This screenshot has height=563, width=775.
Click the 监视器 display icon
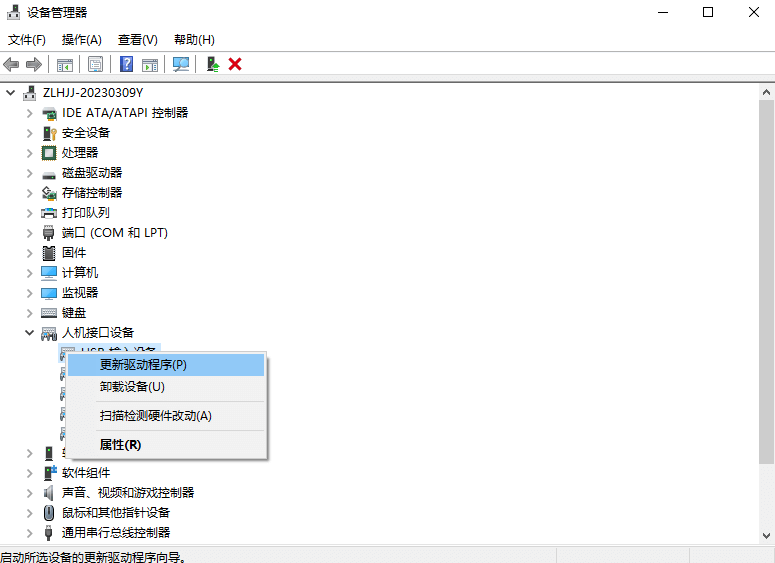coord(49,293)
